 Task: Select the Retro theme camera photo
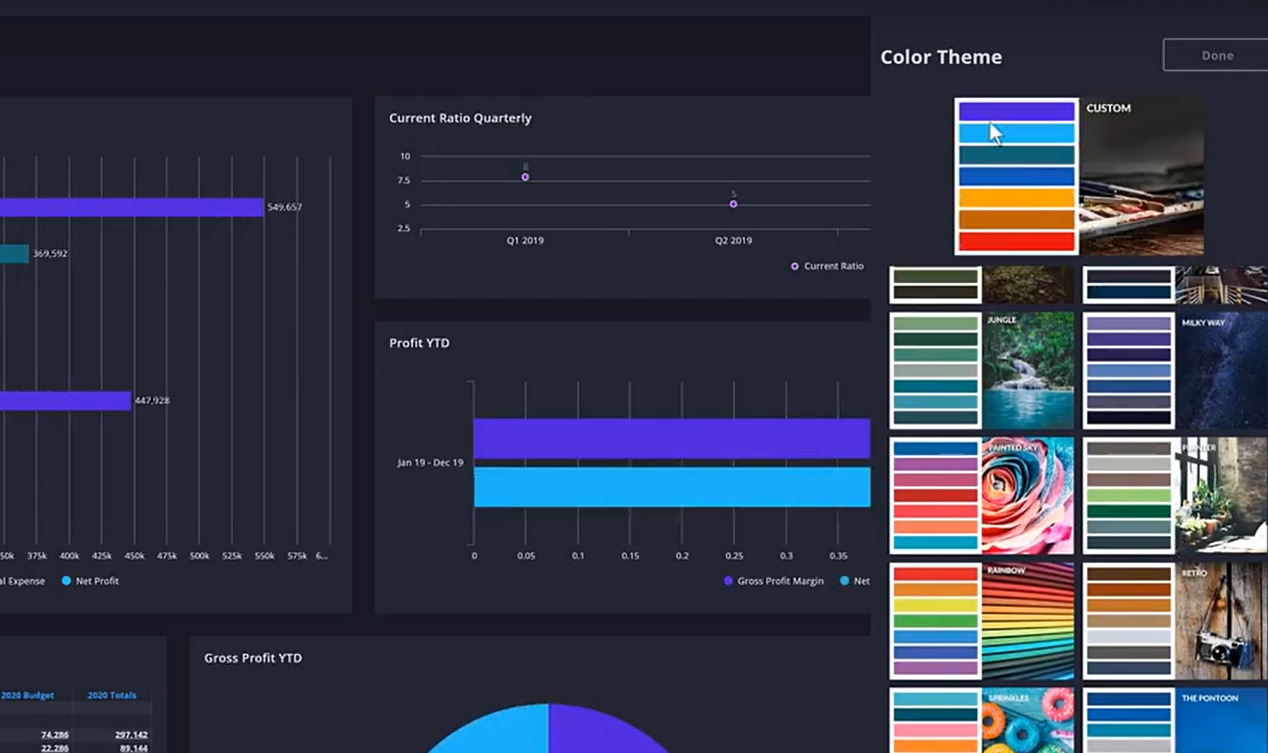pyautogui.click(x=1222, y=621)
